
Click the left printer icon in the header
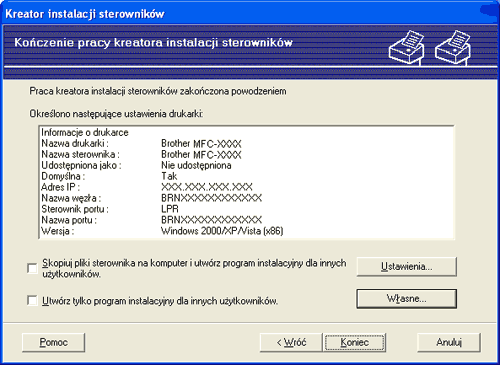pos(406,47)
